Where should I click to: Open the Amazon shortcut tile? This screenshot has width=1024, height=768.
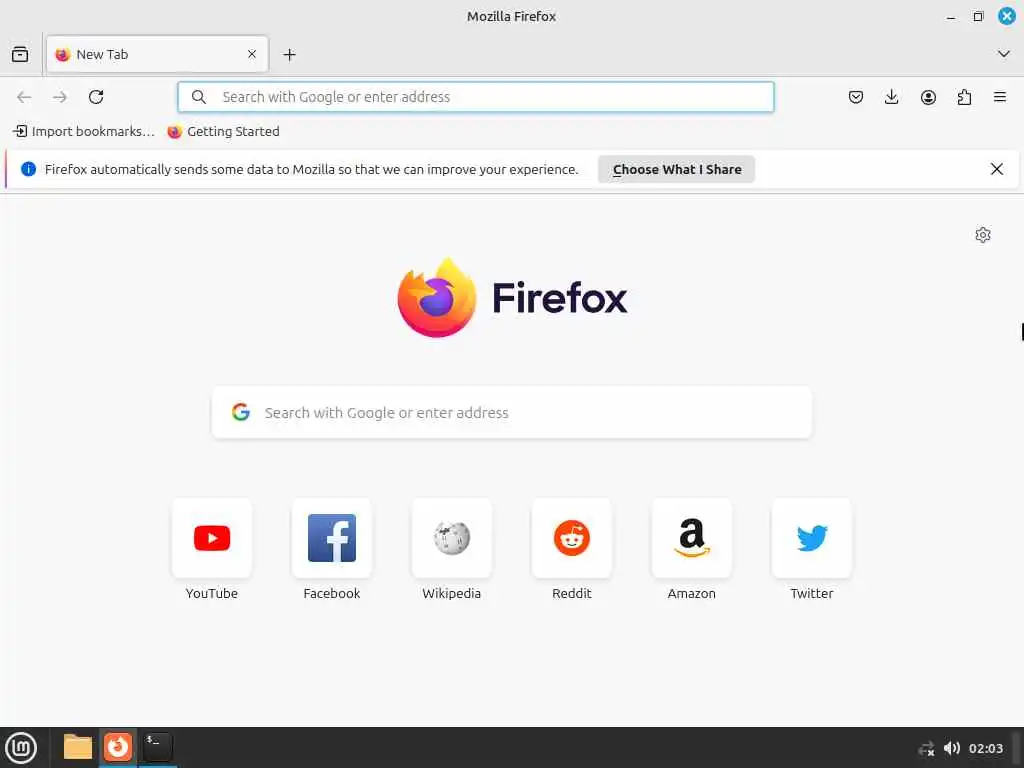pos(692,538)
